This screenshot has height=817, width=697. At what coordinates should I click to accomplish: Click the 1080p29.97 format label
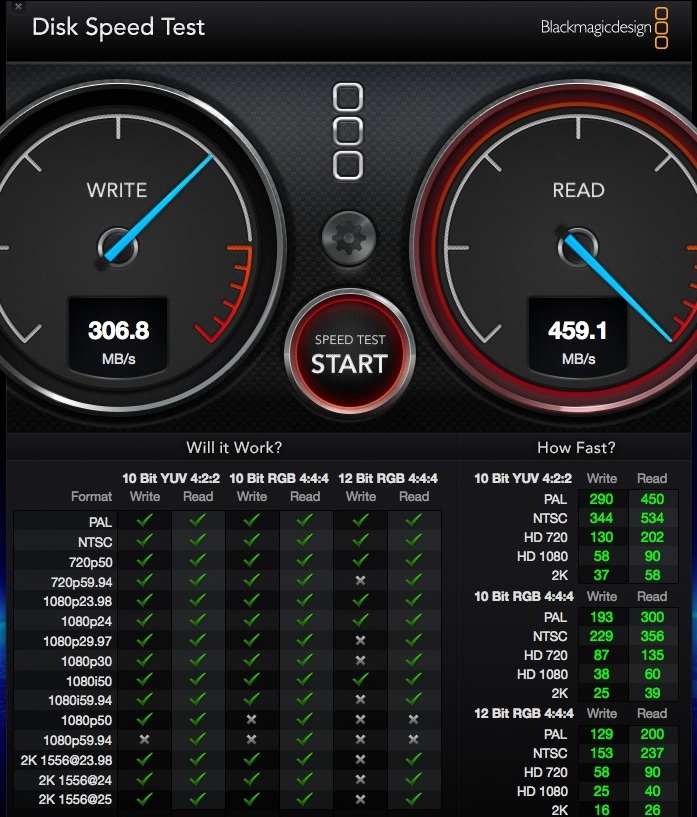tap(78, 641)
